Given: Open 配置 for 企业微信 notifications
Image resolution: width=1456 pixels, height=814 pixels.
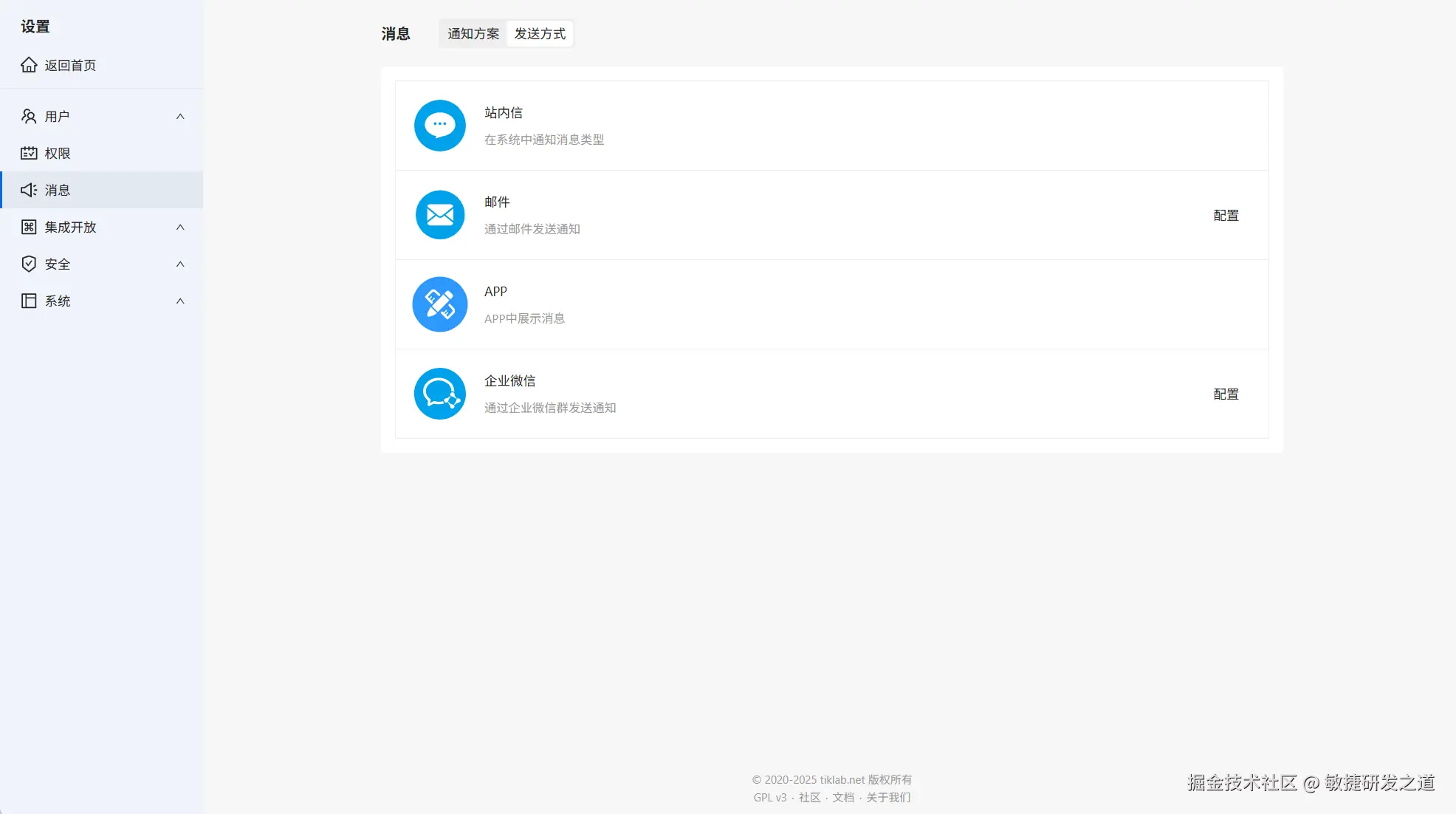Looking at the screenshot, I should pyautogui.click(x=1226, y=394).
